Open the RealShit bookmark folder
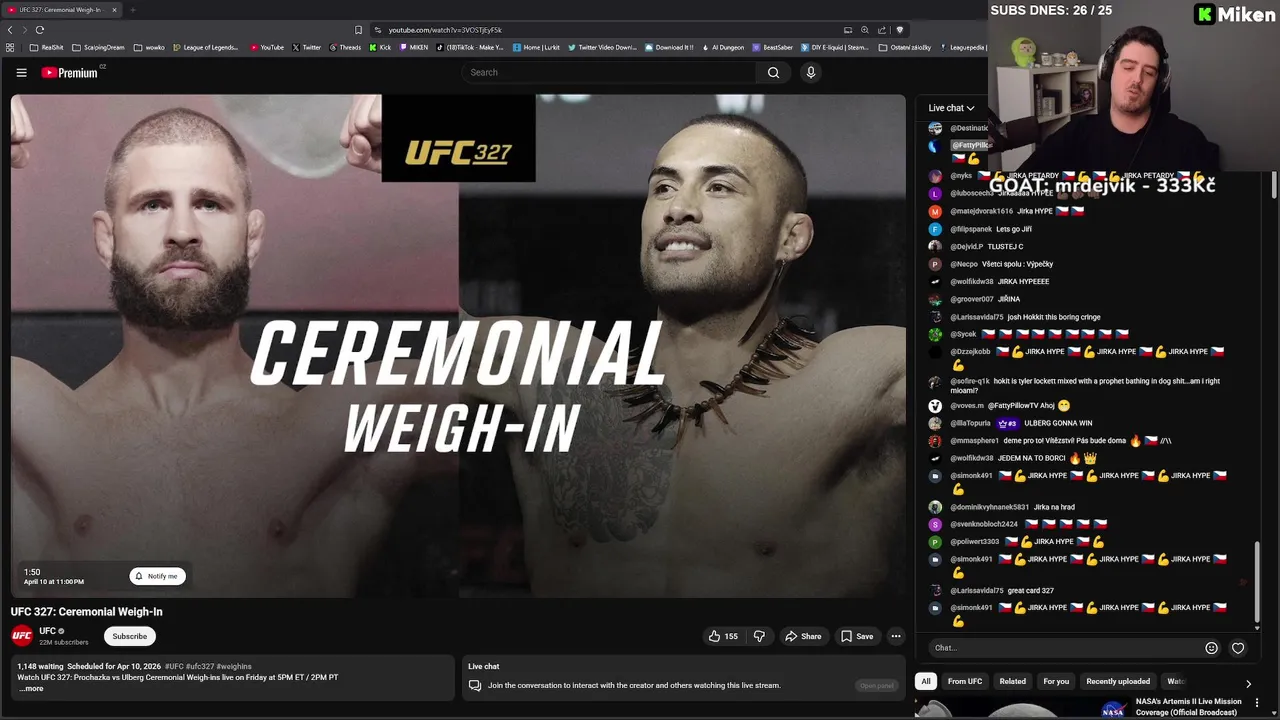This screenshot has width=1280, height=720. tap(47, 47)
